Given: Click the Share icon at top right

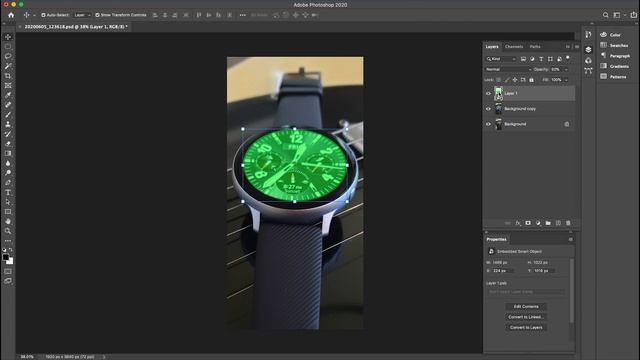Looking at the screenshot, I should coord(633,15).
